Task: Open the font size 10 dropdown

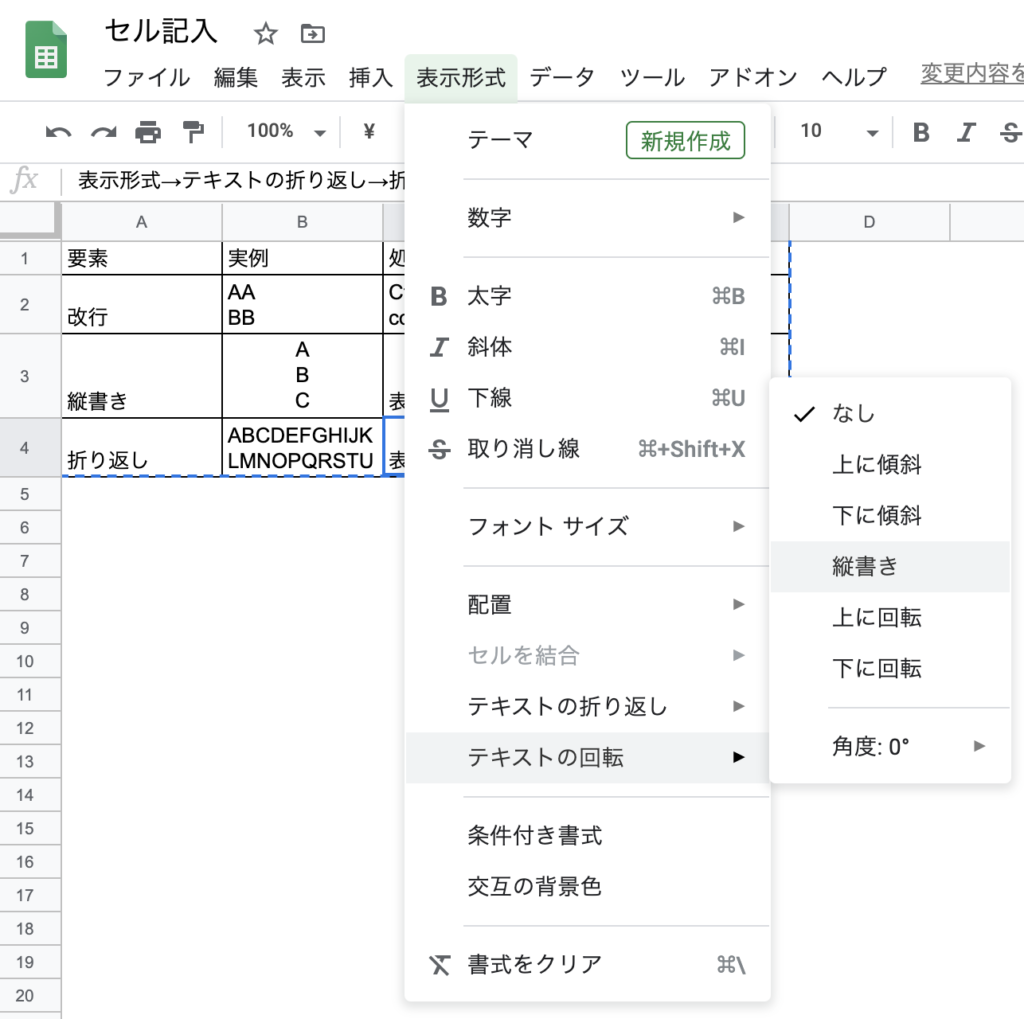Action: tap(839, 131)
